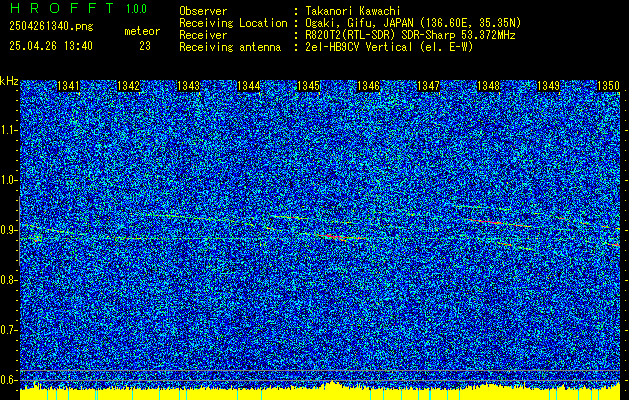Click the Receiver field label
The image size is (629, 400).
tap(203, 35)
